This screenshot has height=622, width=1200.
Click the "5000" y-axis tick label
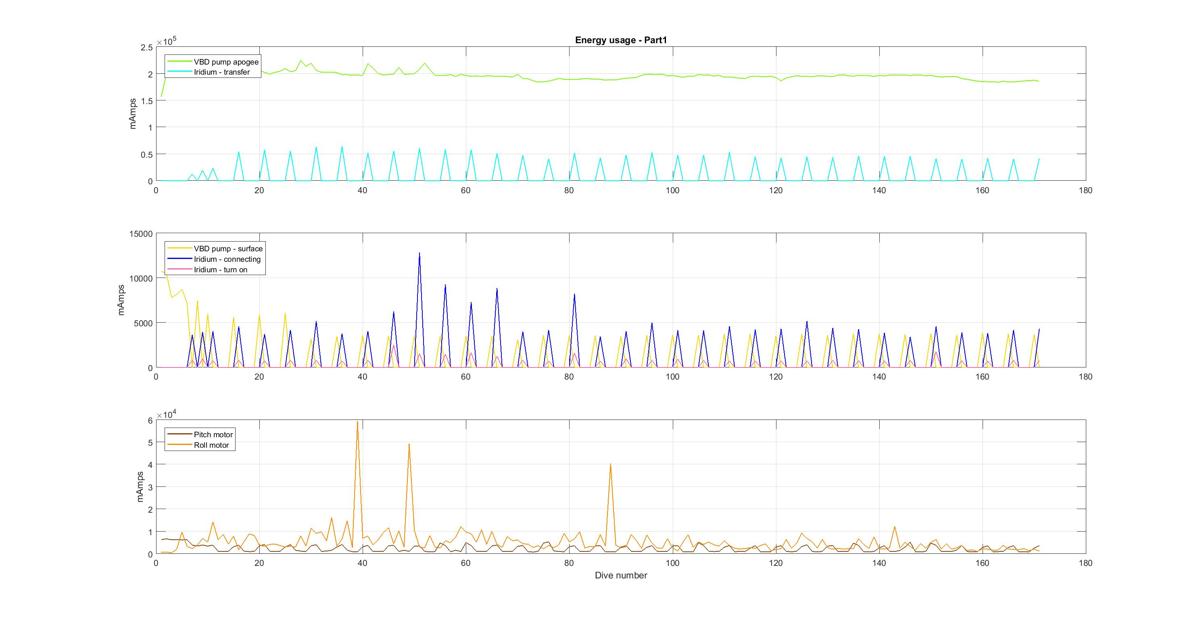click(141, 323)
